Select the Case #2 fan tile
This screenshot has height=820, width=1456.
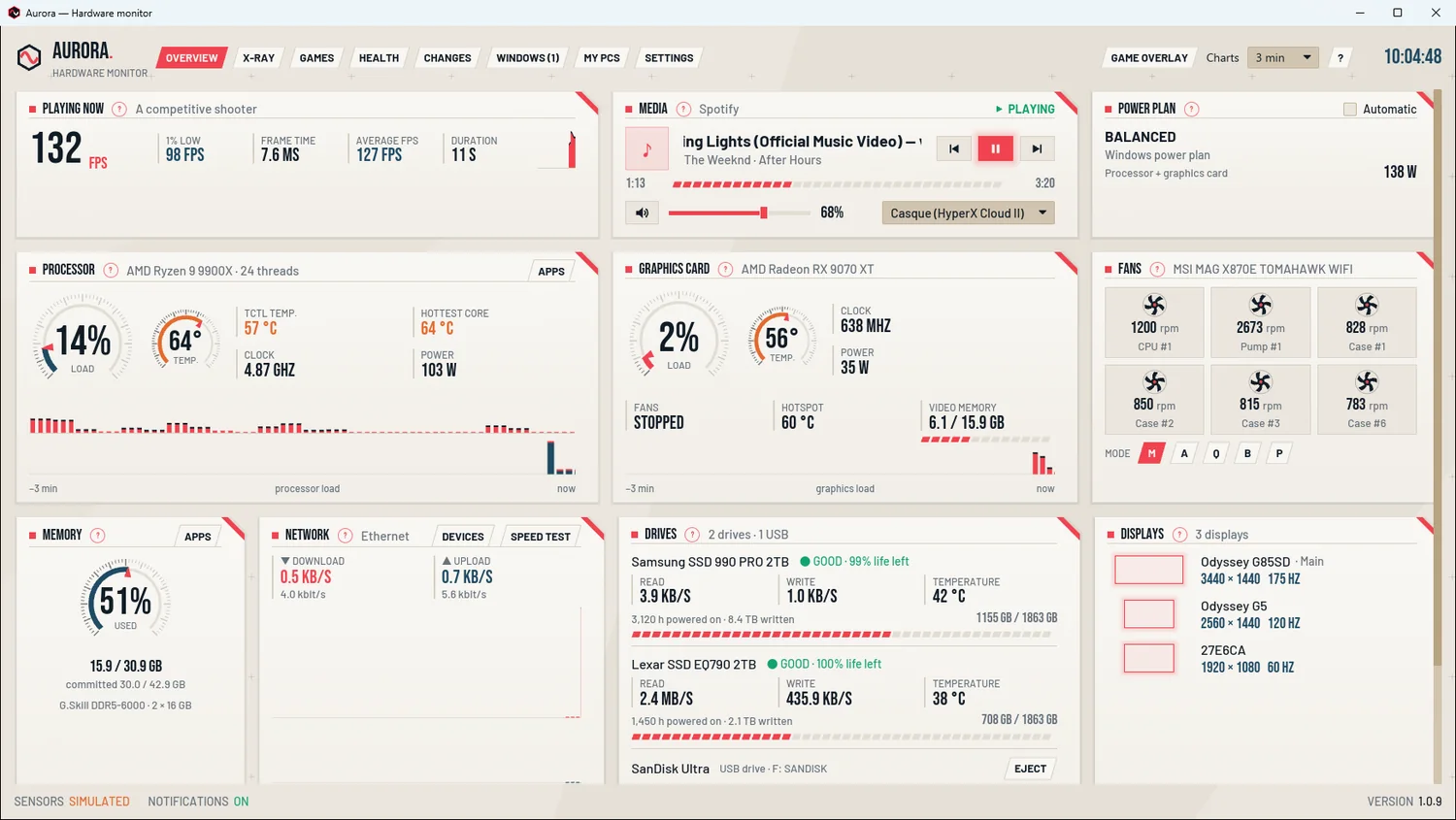1154,399
